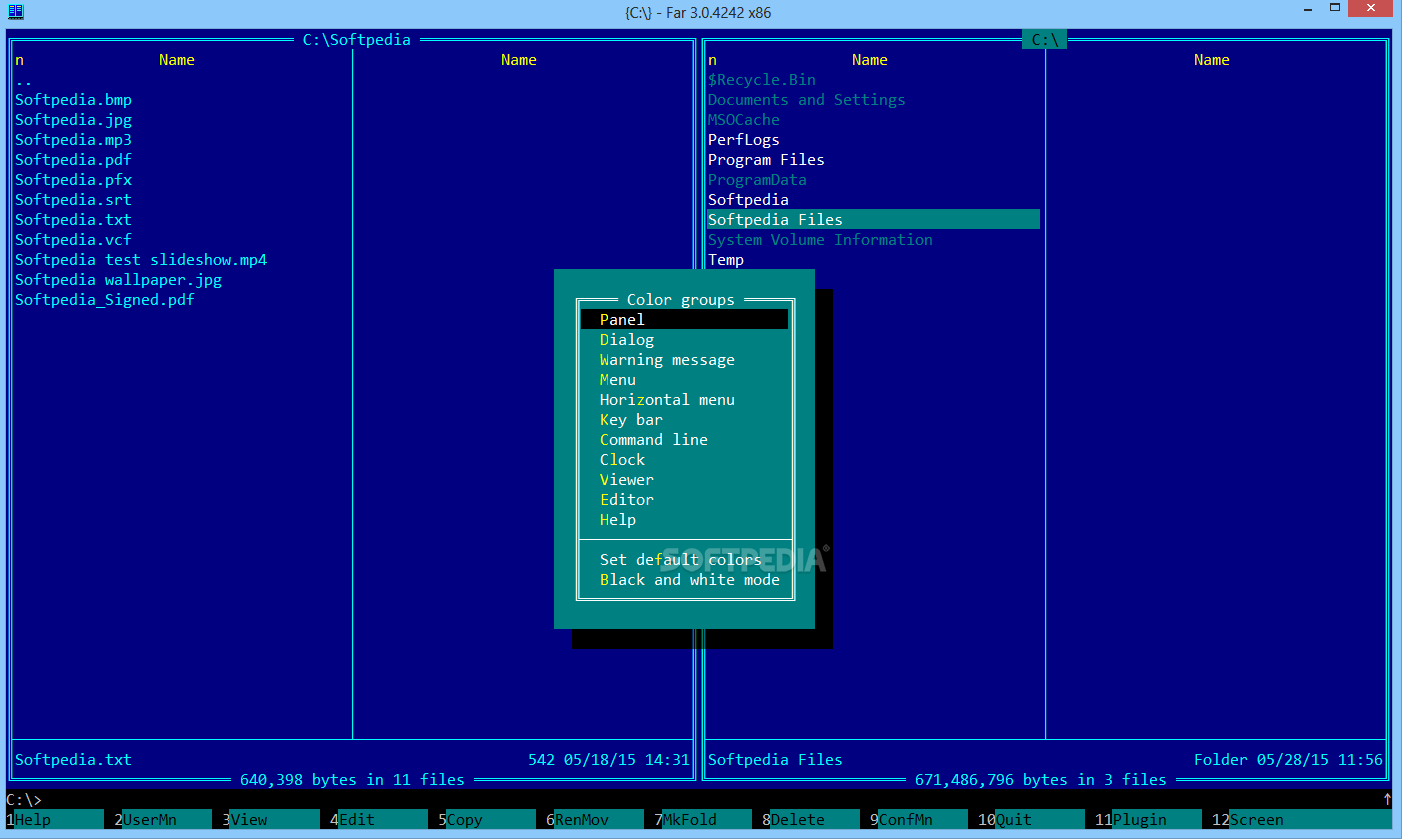Select System Volume Information folder

(x=820, y=239)
